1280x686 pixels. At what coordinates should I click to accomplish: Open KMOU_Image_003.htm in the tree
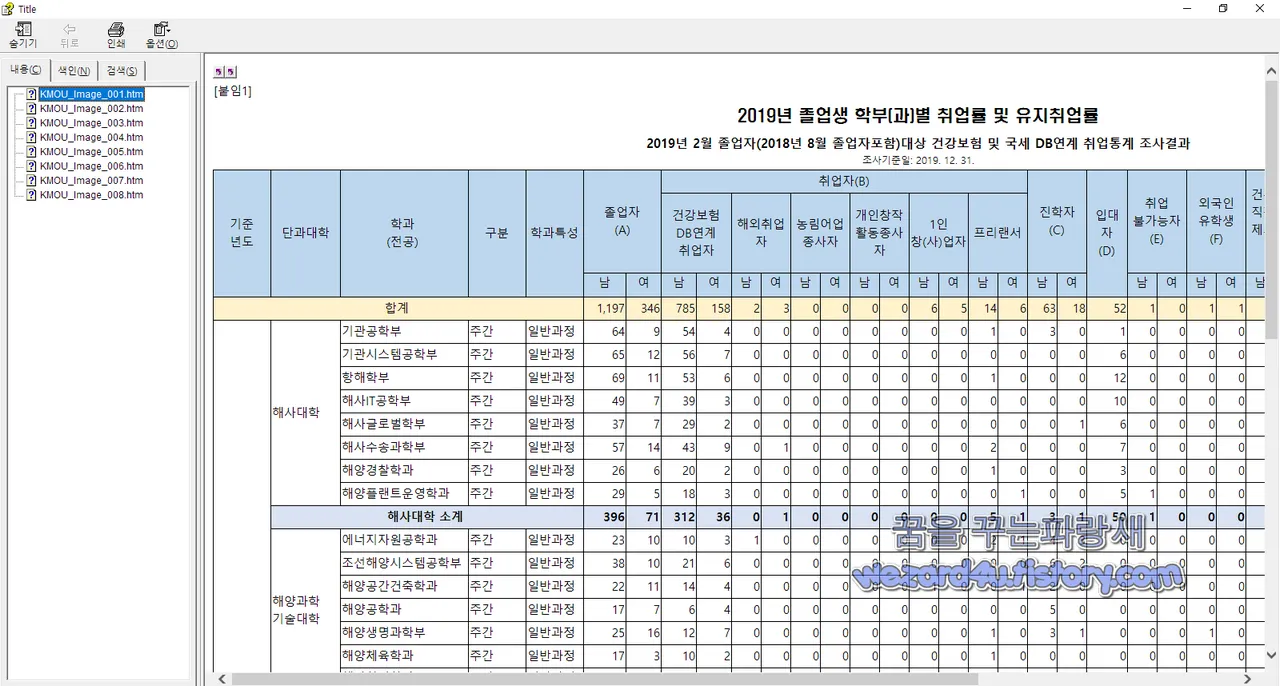(91, 123)
